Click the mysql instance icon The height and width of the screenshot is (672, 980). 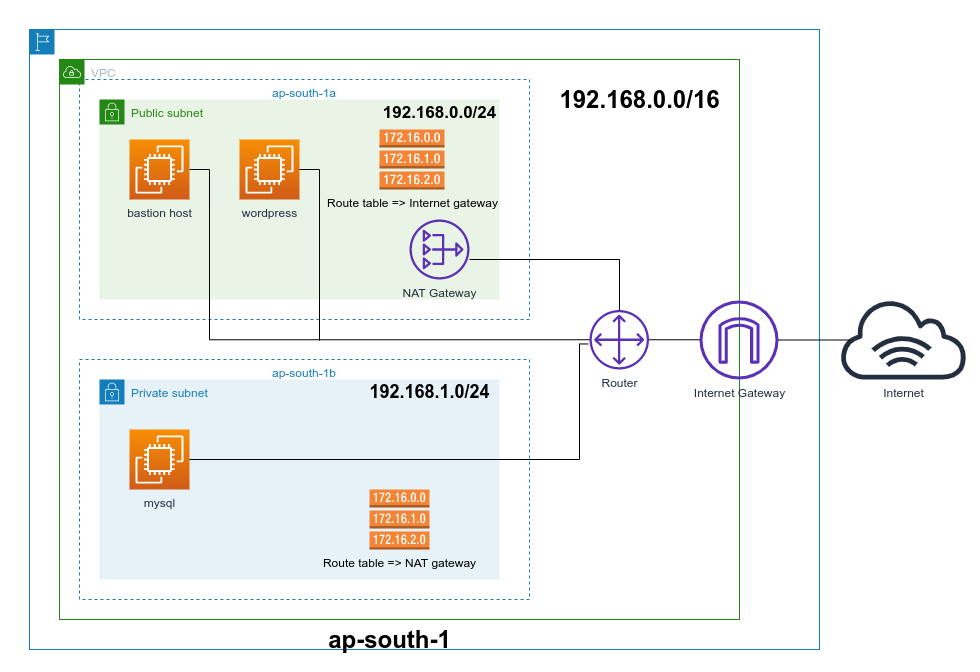[x=159, y=459]
